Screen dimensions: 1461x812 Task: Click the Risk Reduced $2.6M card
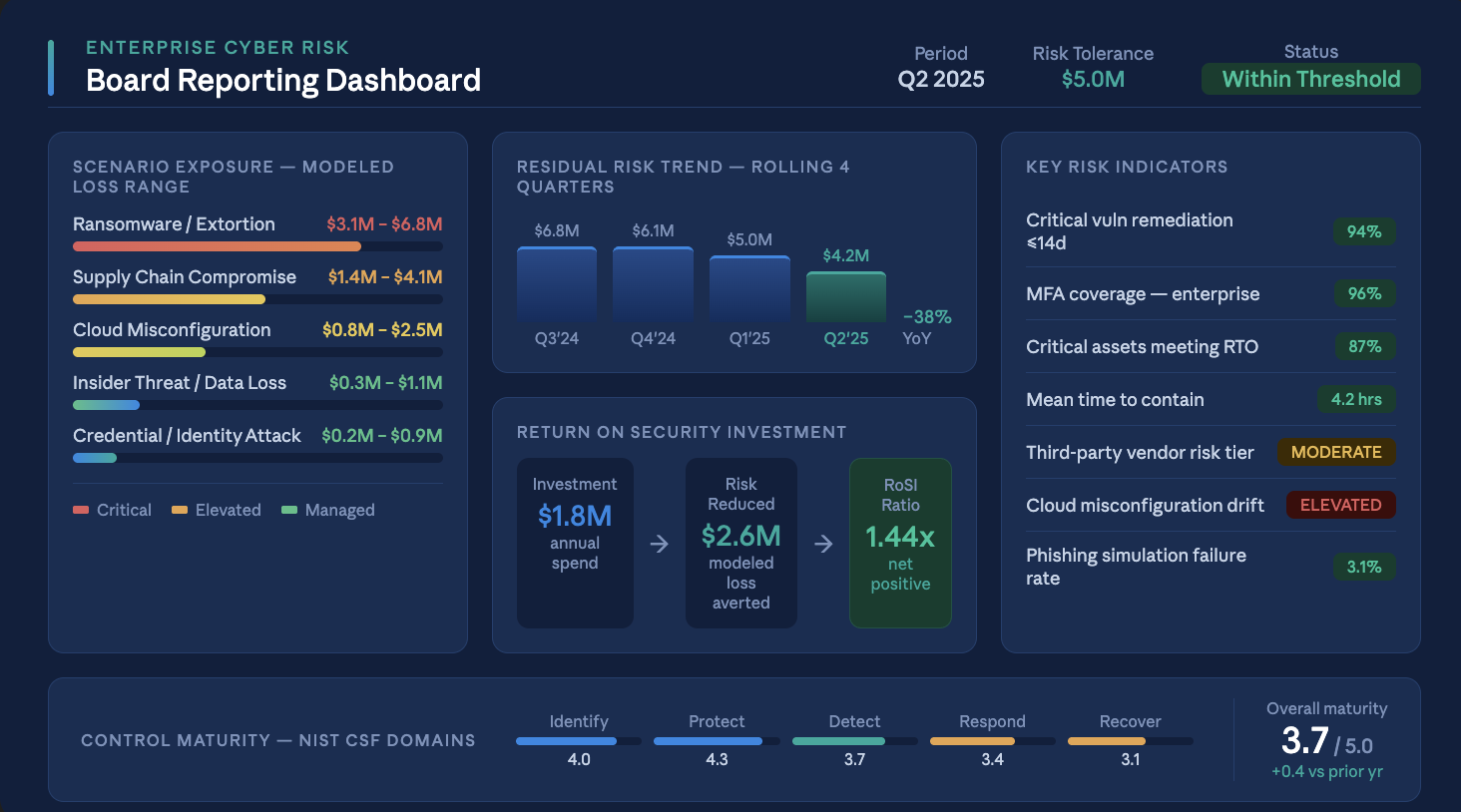coord(740,543)
